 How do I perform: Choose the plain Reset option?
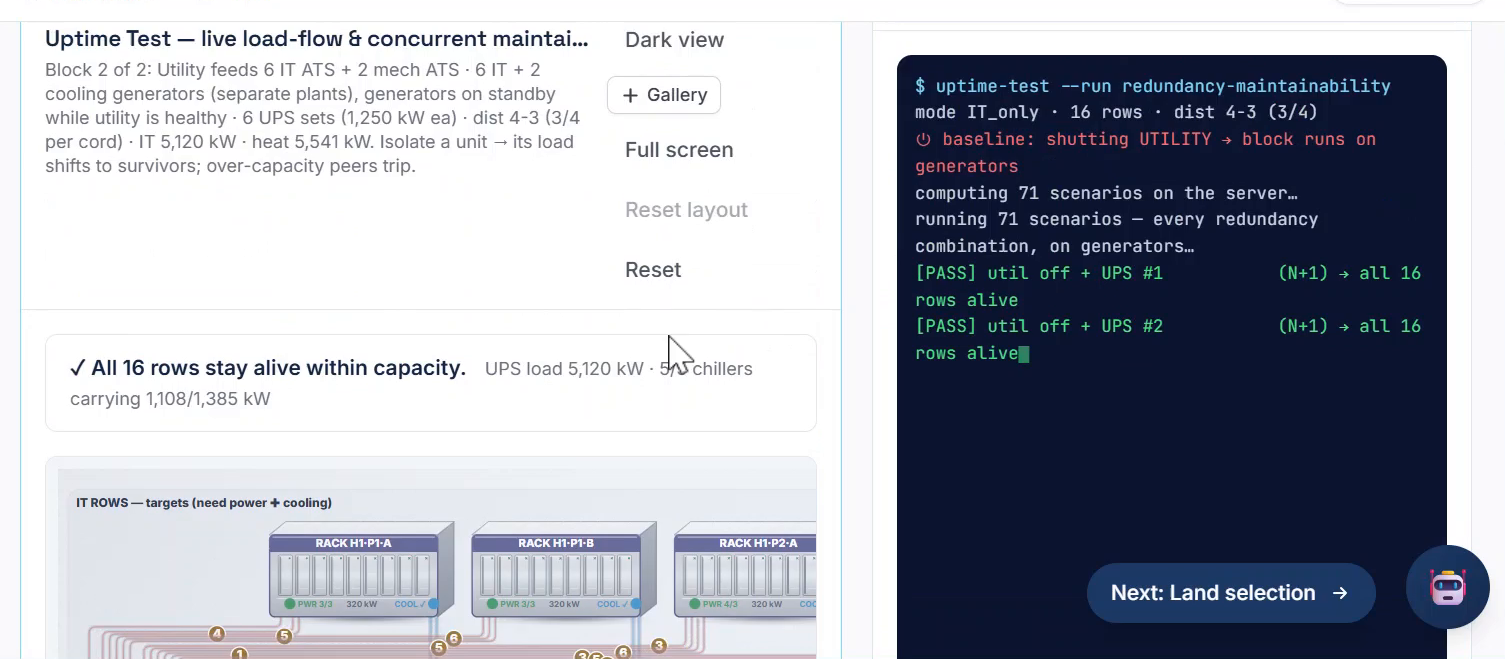(x=653, y=270)
